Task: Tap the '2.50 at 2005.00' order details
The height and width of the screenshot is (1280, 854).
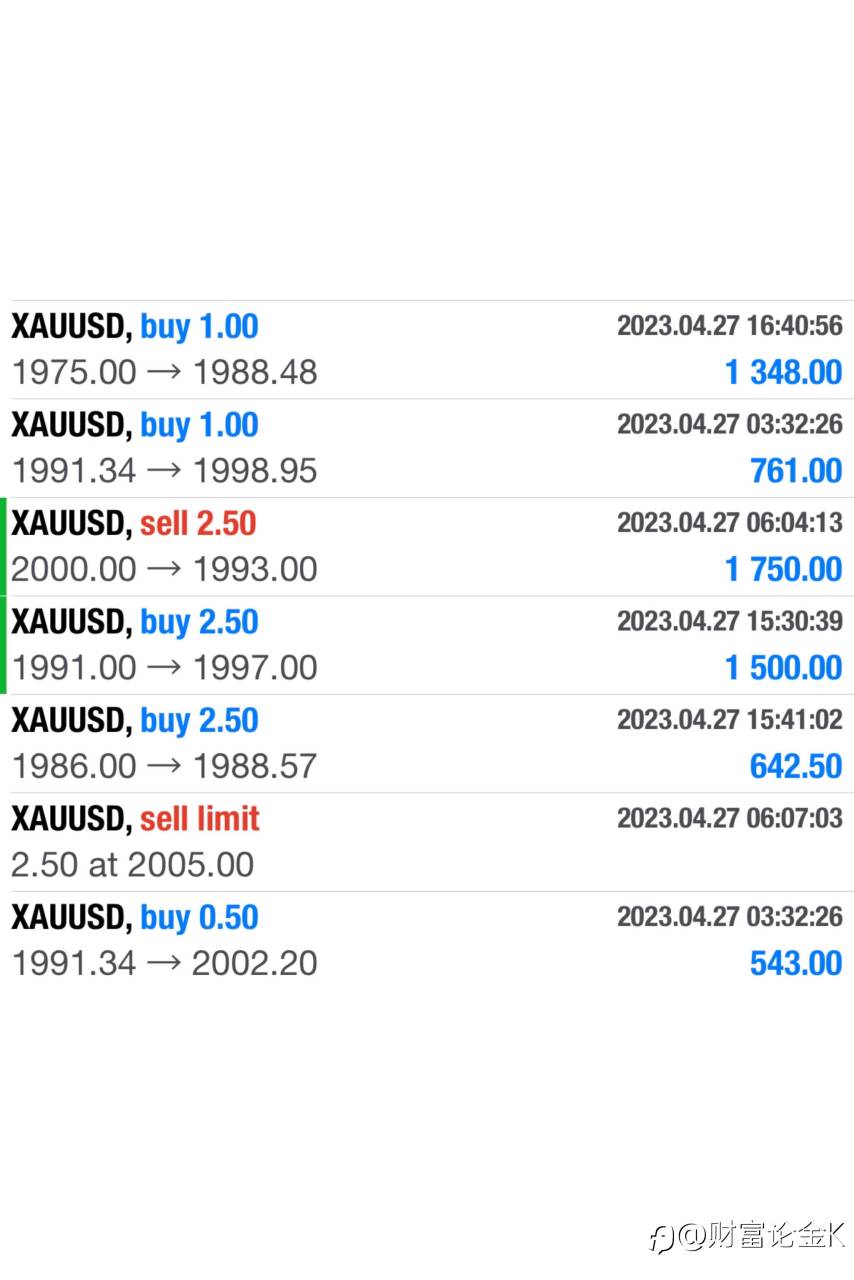Action: pyautogui.click(x=132, y=864)
